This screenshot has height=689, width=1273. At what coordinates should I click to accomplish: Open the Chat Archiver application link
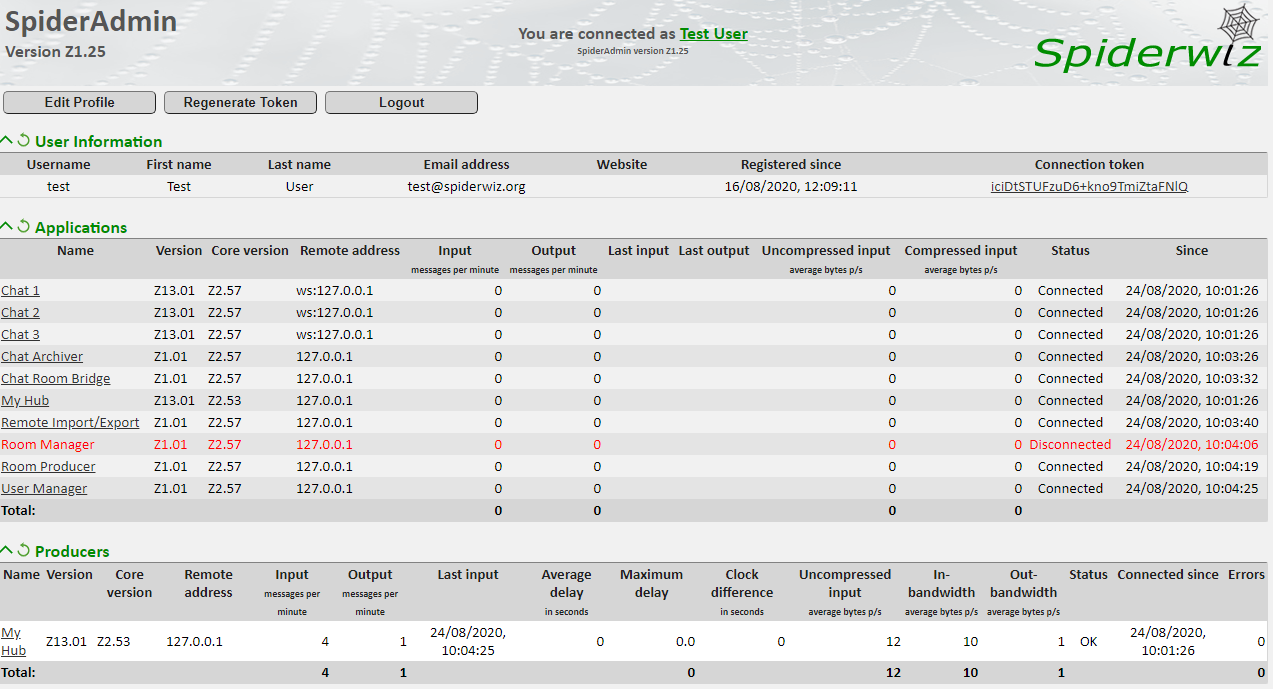42,356
